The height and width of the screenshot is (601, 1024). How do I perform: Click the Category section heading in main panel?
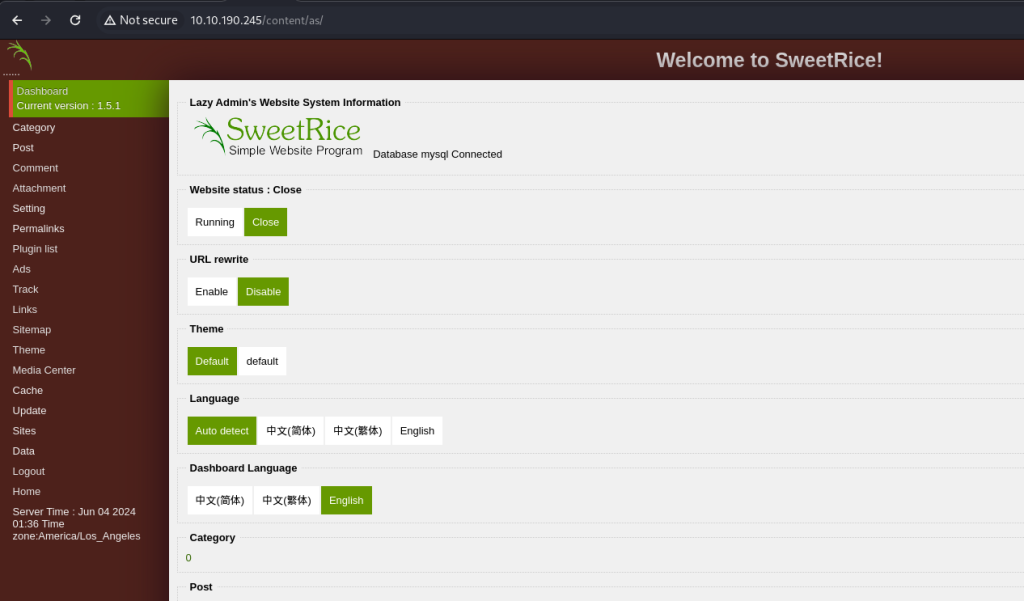[x=212, y=538]
